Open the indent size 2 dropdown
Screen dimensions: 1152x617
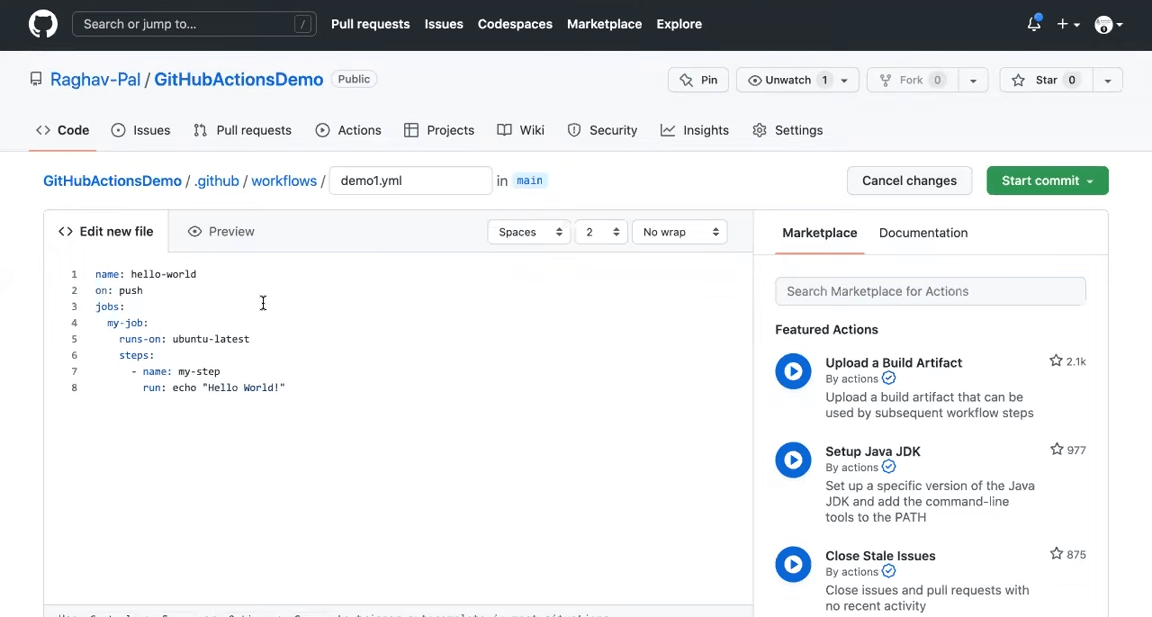click(601, 232)
